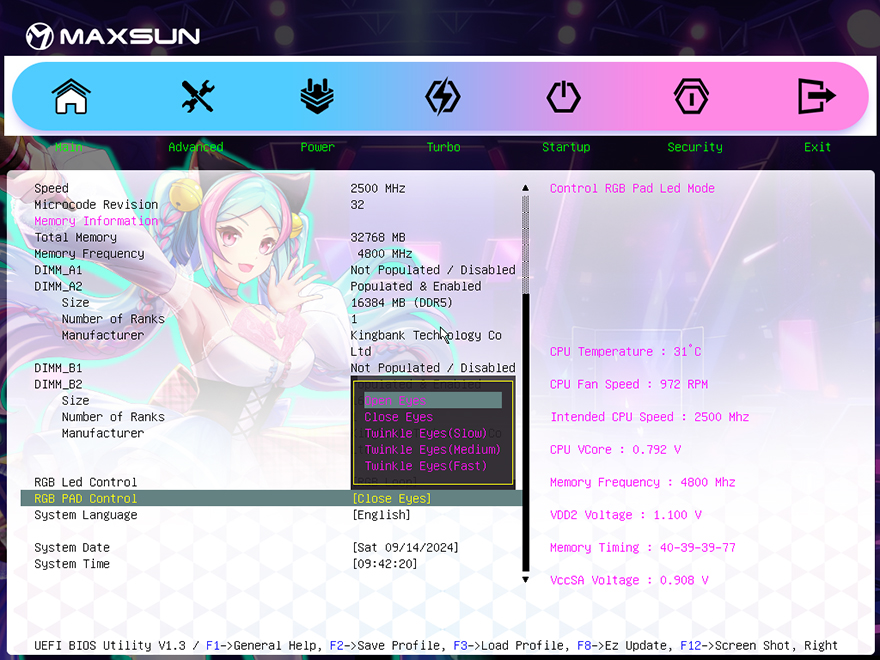This screenshot has width=880, height=660.
Task: Click the Speed 2500 MHz value
Action: pos(378,188)
